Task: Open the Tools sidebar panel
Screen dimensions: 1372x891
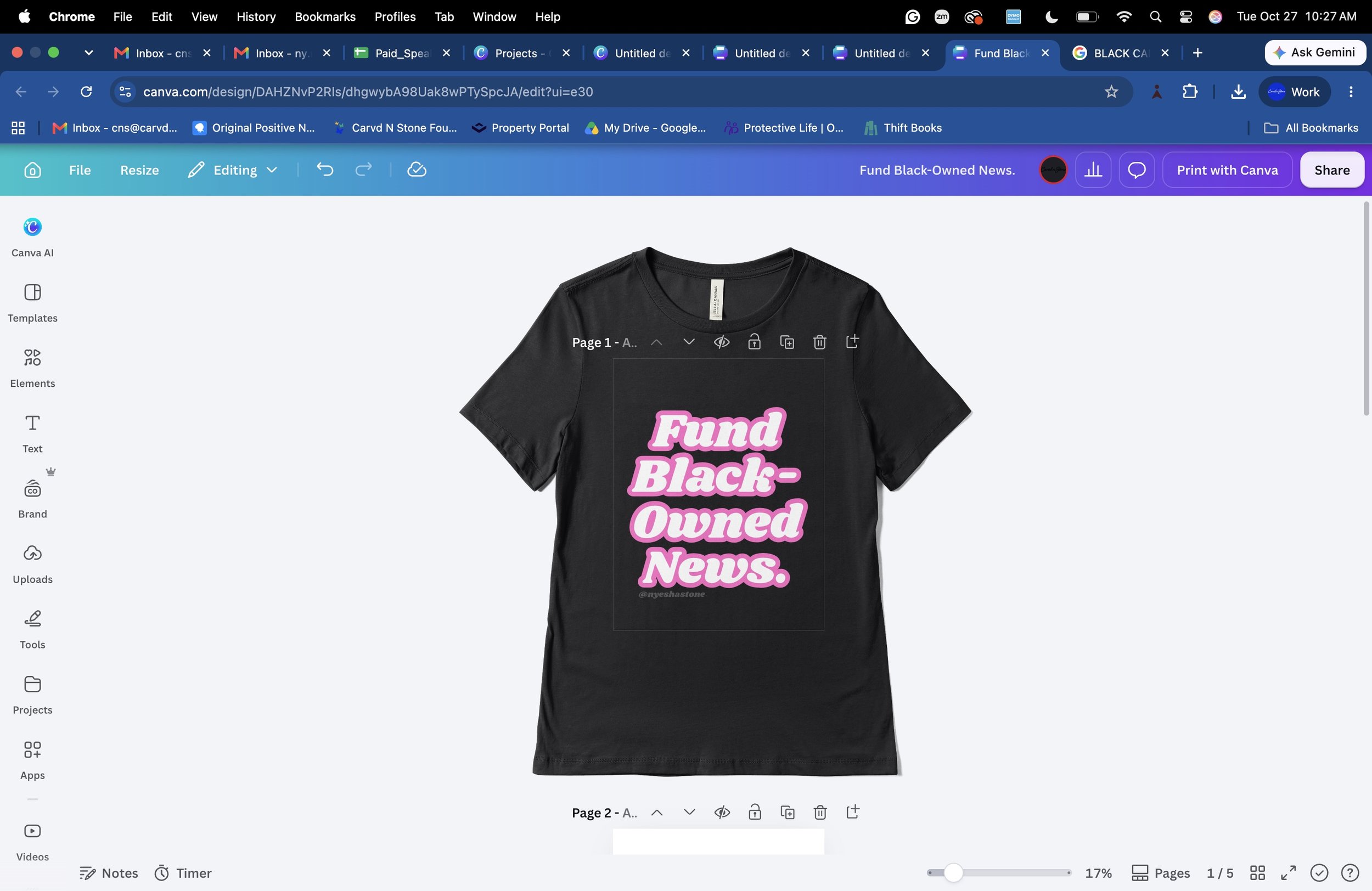Action: click(x=32, y=629)
